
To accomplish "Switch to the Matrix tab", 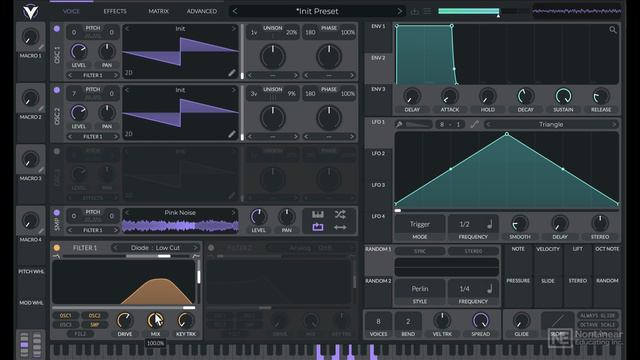I will coord(158,11).
